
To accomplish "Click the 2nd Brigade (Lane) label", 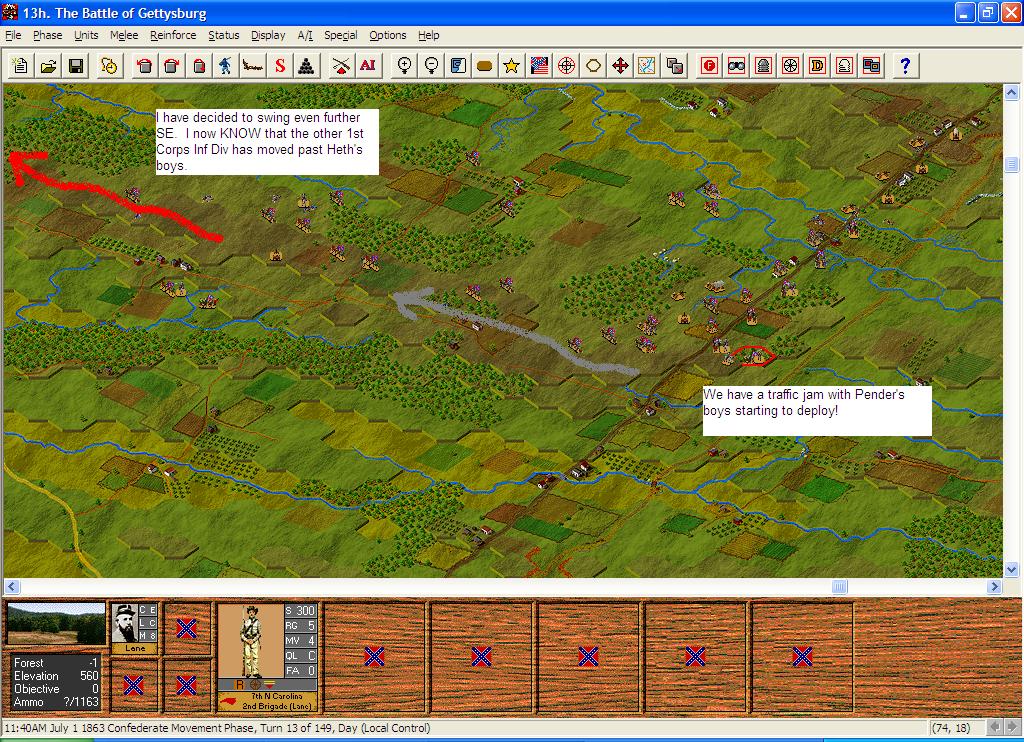I will (x=277, y=706).
